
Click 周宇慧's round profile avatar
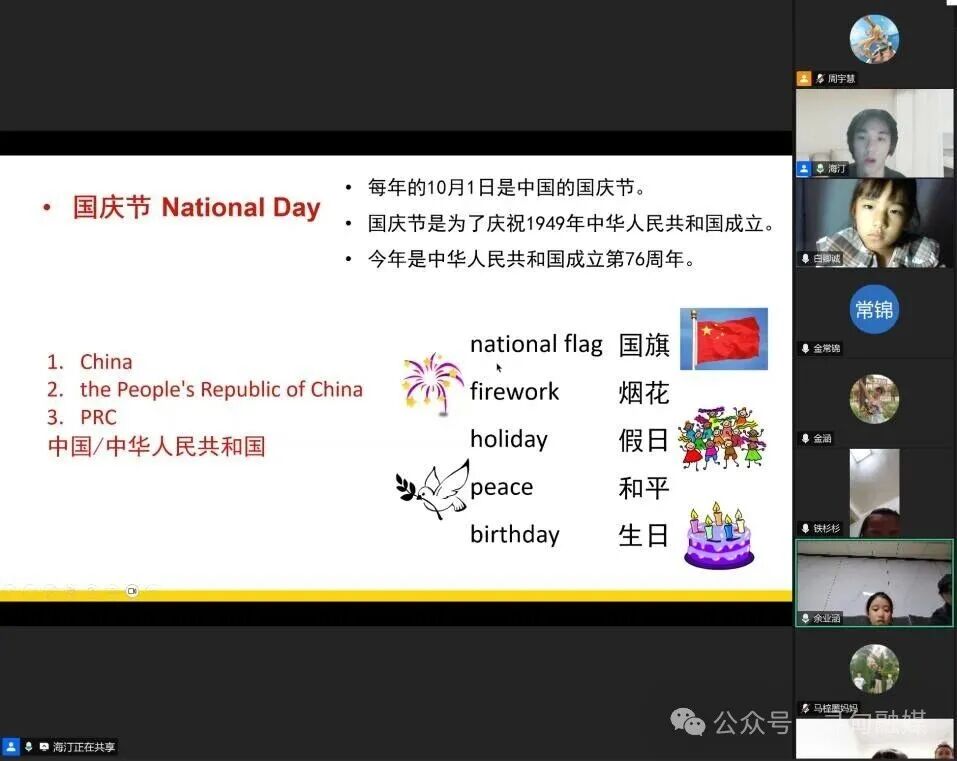[874, 39]
